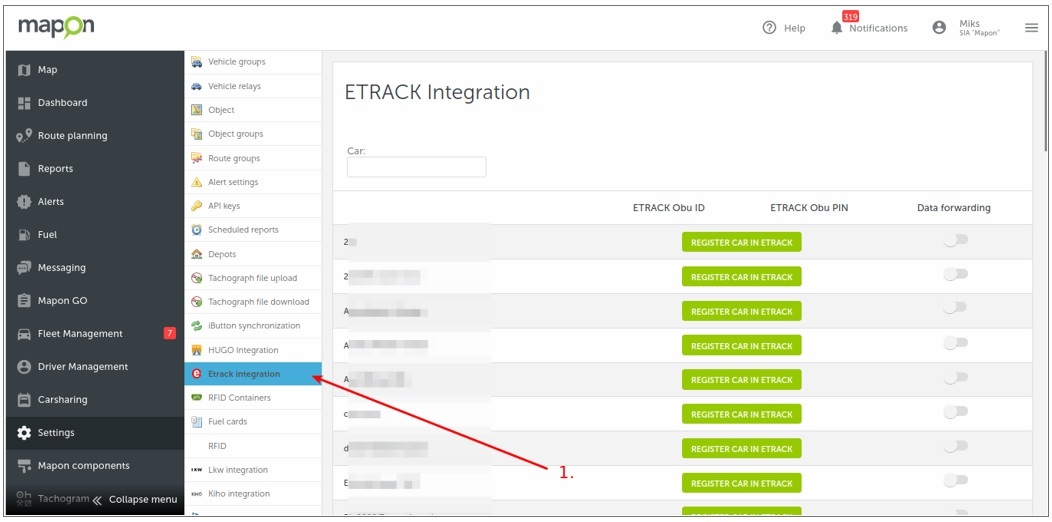Click the Dashboard tiles icon
Image resolution: width=1052 pixels, height=522 pixels.
tap(24, 103)
